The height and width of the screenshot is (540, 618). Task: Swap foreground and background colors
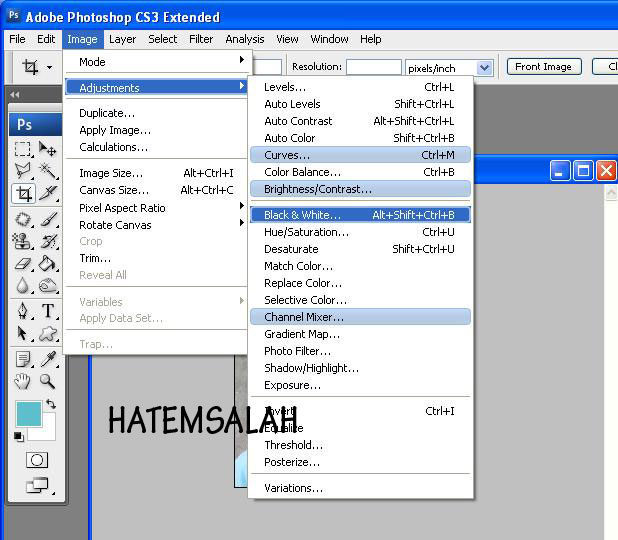click(51, 404)
